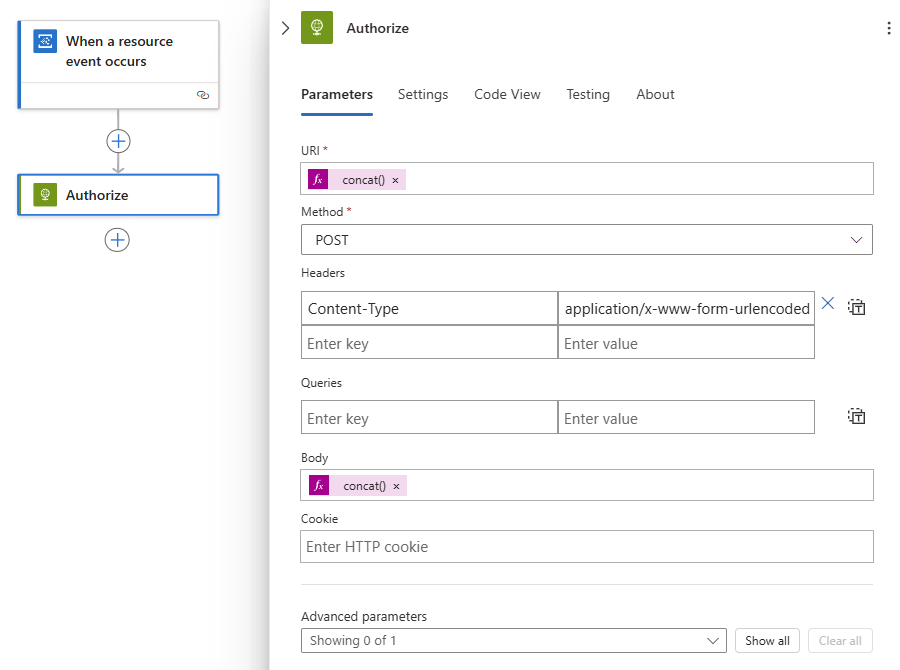Select the When a resource event occurs trigger
Screen dimensions: 900x670
pos(118,64)
